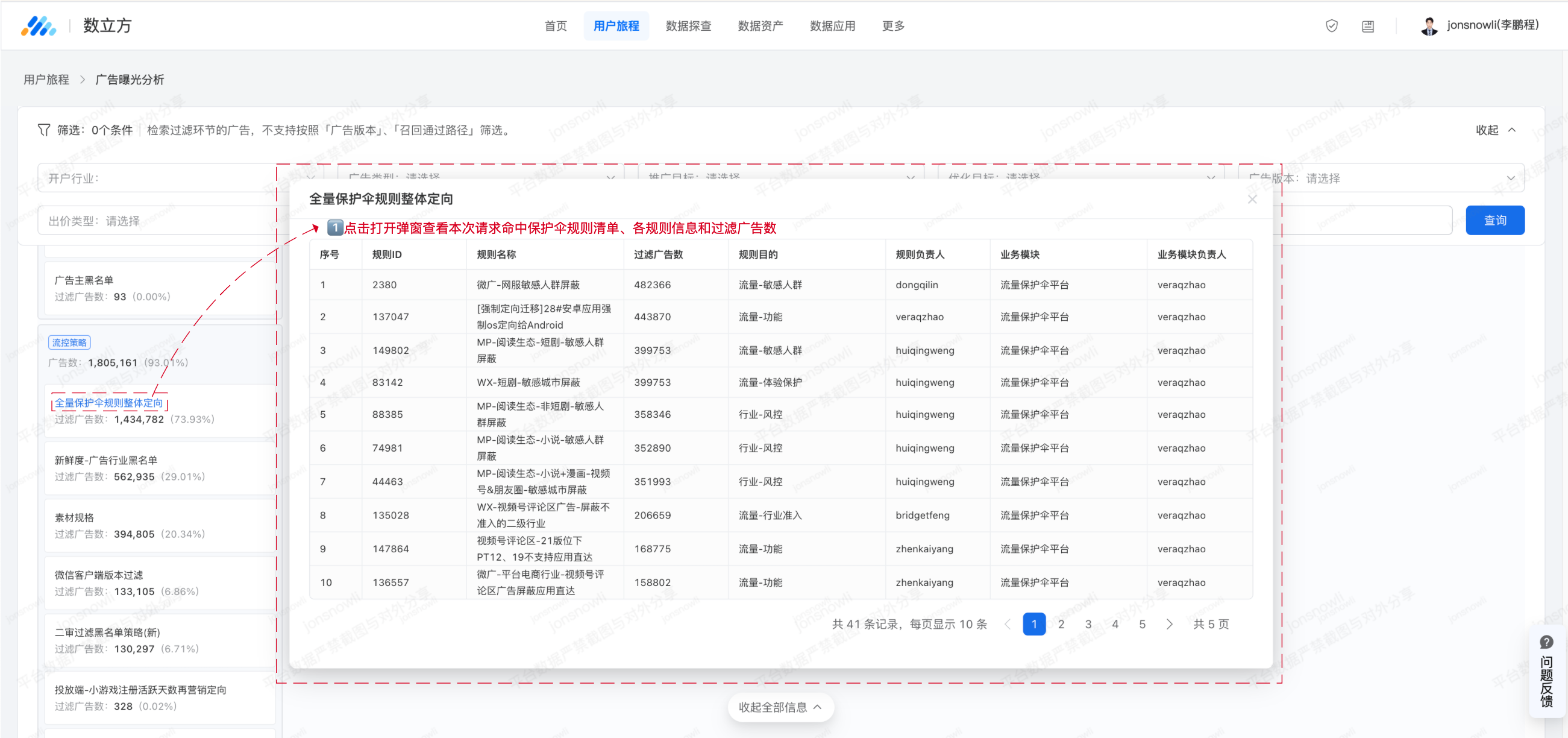The height and width of the screenshot is (738, 1568).
Task: Click the filter funnel icon
Action: (x=44, y=130)
